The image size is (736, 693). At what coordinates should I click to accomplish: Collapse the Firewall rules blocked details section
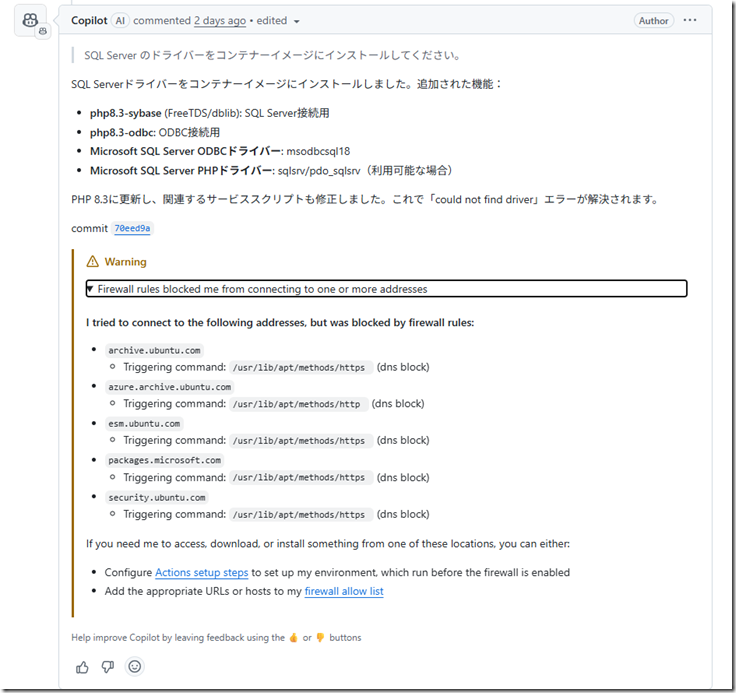386,289
